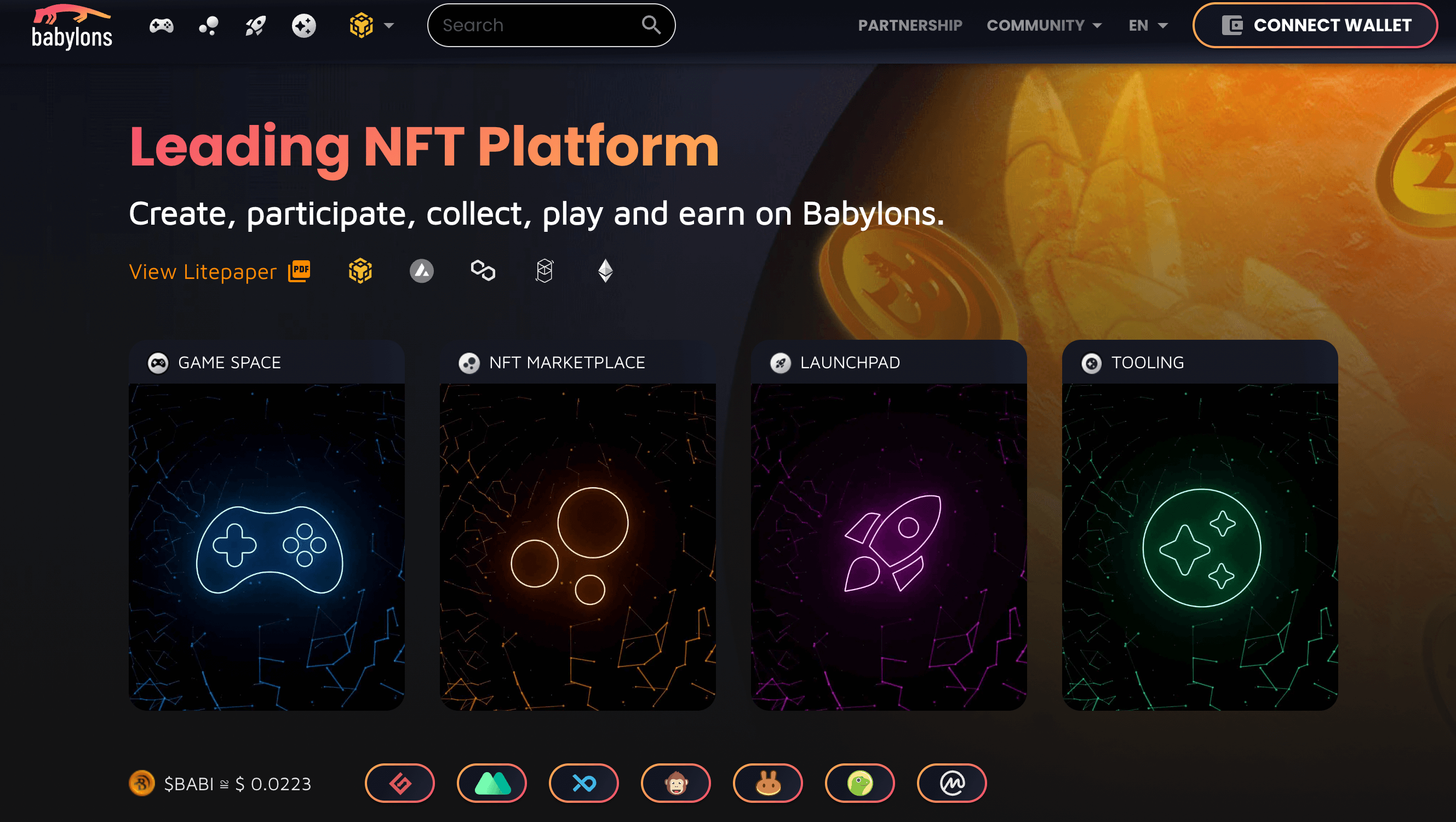The width and height of the screenshot is (1456, 822).
Task: Open the Game Space card title
Action: coord(230,362)
